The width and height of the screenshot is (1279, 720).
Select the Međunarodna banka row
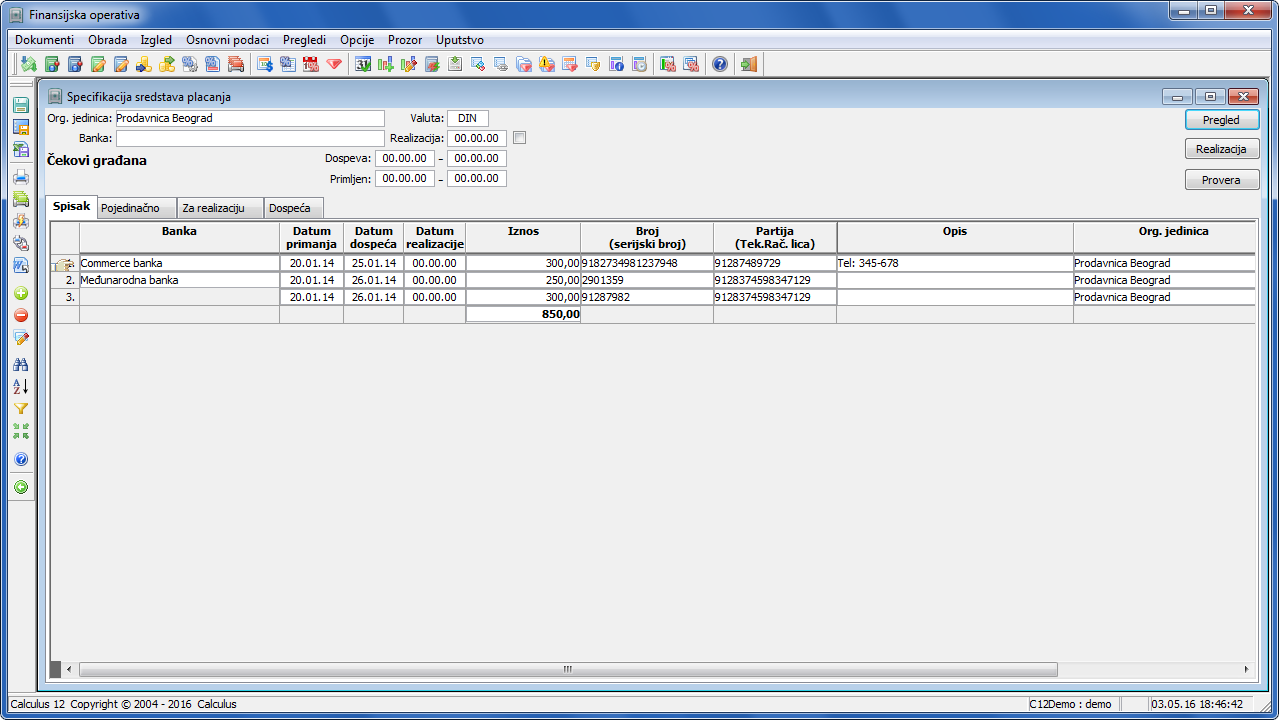pos(652,280)
